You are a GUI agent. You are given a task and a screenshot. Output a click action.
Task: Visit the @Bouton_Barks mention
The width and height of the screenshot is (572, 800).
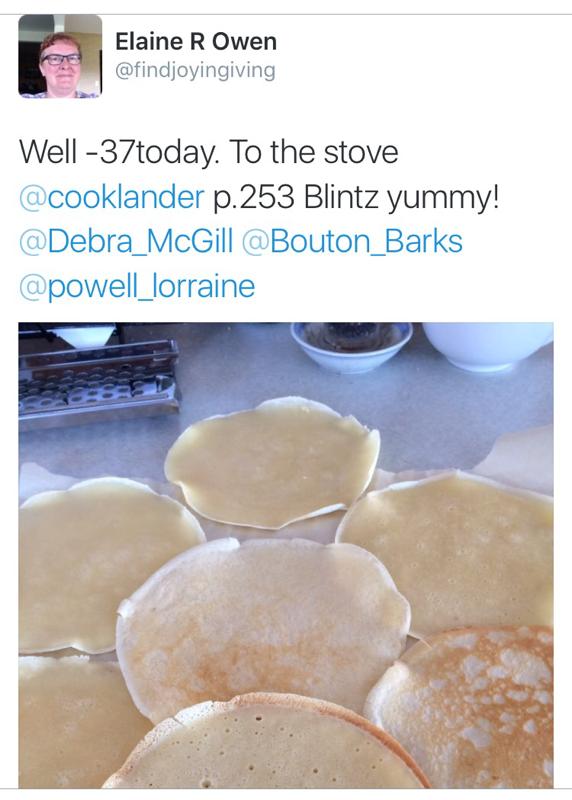pyautogui.click(x=352, y=241)
